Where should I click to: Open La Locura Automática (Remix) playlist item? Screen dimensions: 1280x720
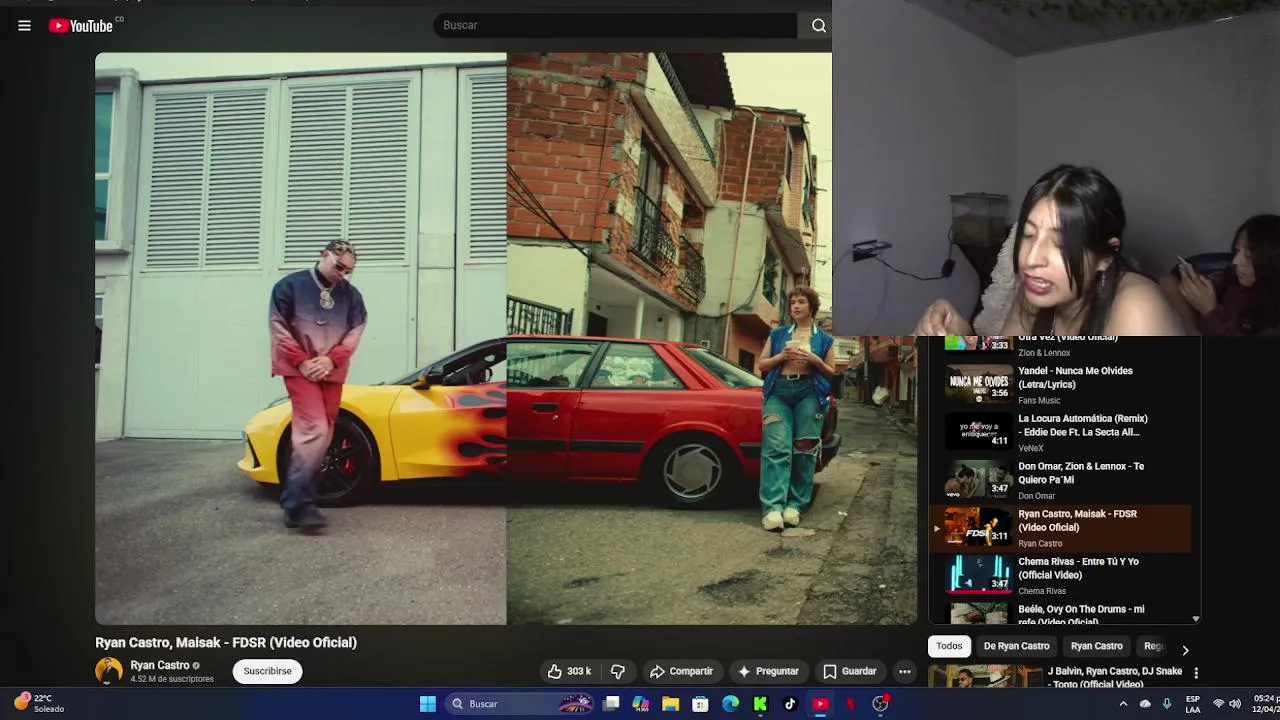click(1060, 431)
